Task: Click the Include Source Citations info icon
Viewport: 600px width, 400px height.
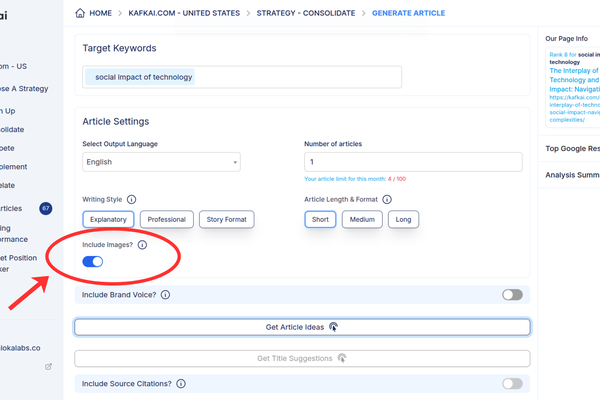Action: point(180,383)
